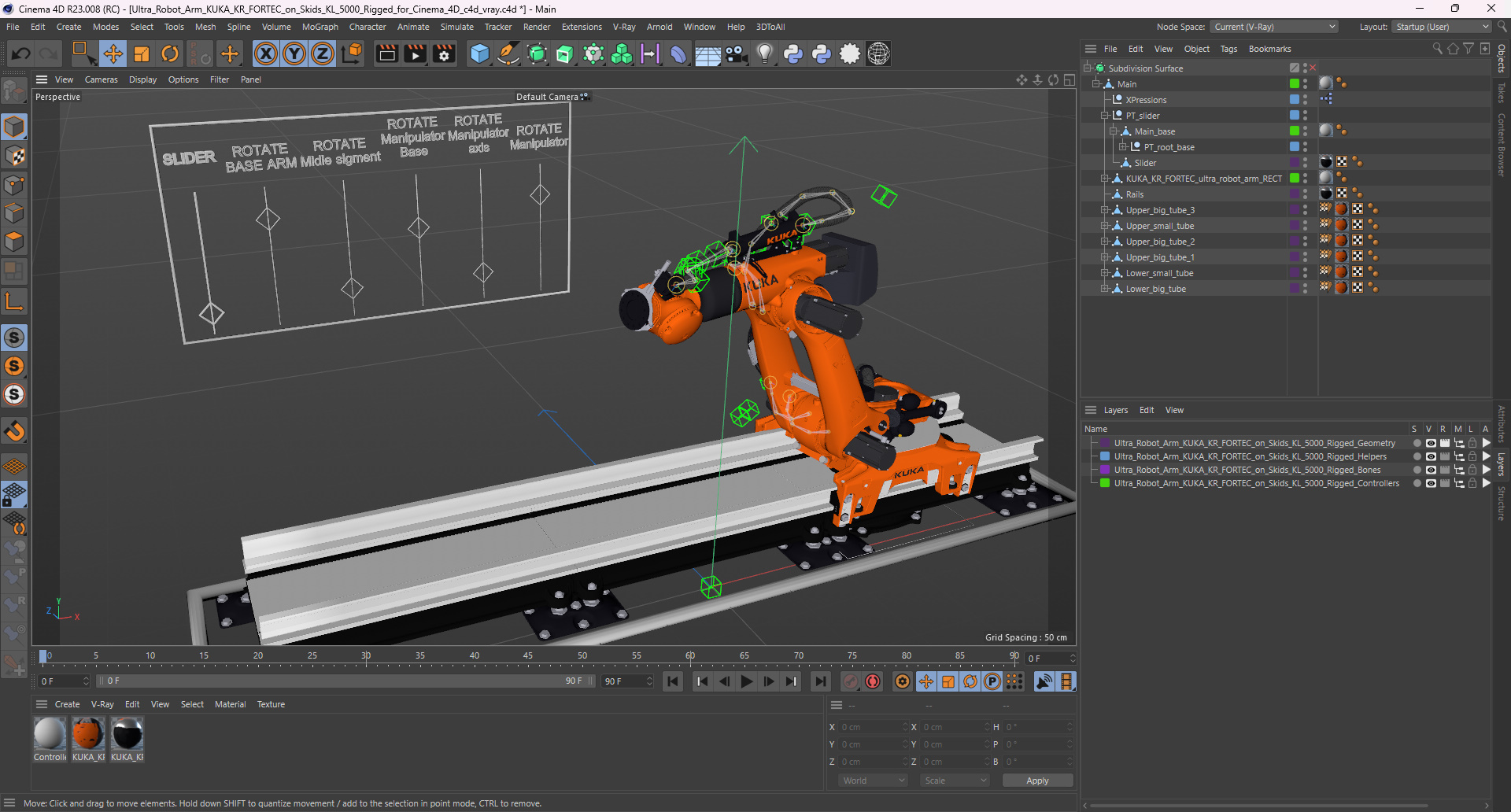
Task: Toggle Autokeying button in timeline
Action: point(873,681)
